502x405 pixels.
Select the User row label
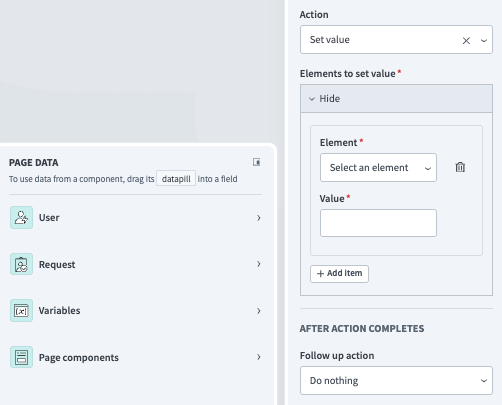[49, 218]
